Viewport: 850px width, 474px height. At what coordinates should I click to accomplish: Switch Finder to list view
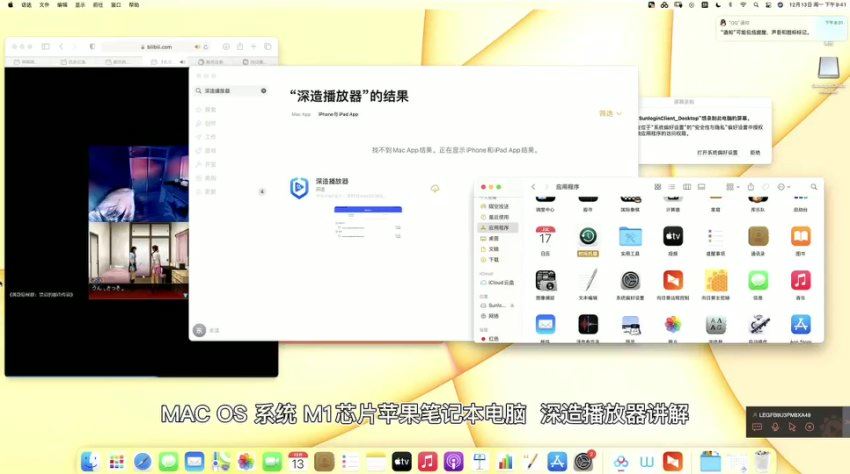(x=672, y=187)
